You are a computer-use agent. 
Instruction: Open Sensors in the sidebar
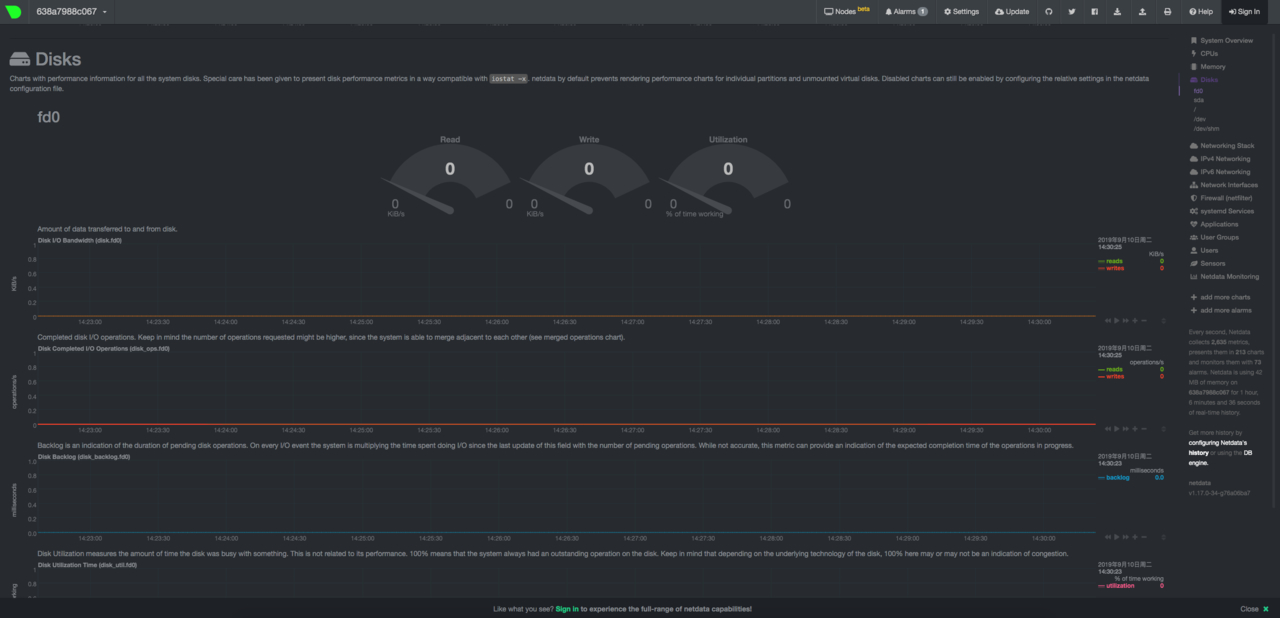(x=1207, y=263)
